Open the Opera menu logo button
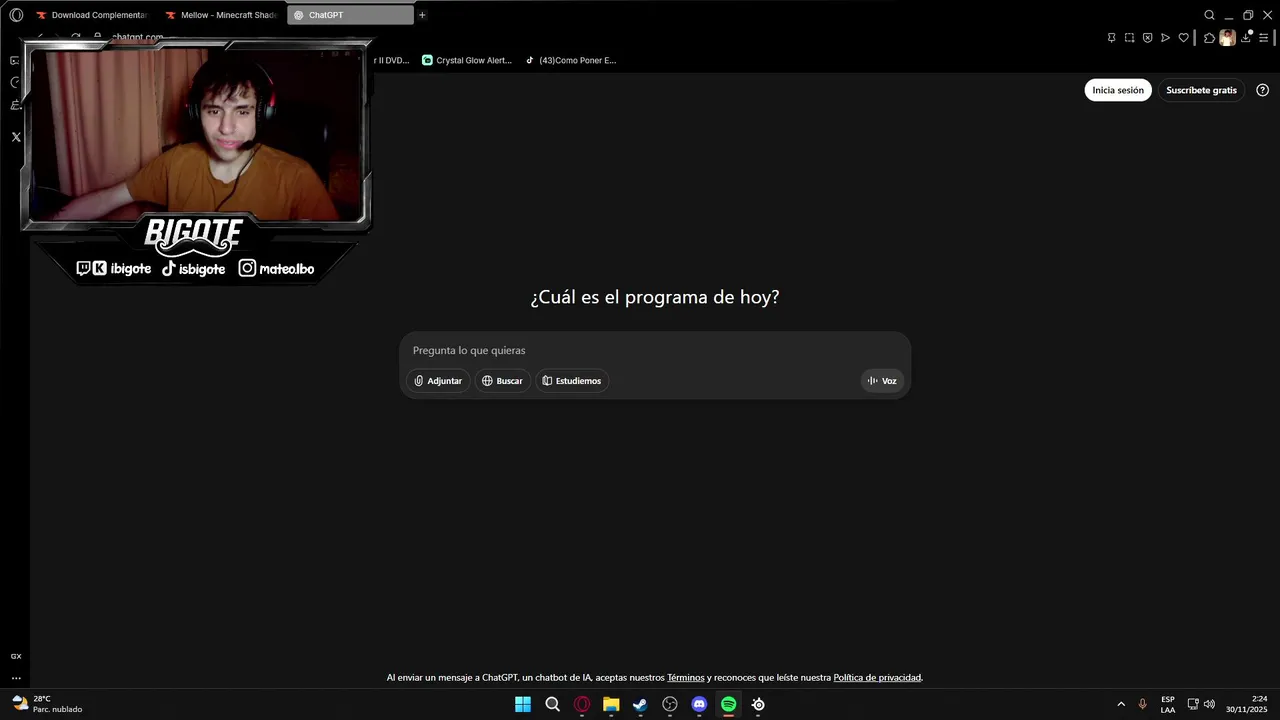 16,15
